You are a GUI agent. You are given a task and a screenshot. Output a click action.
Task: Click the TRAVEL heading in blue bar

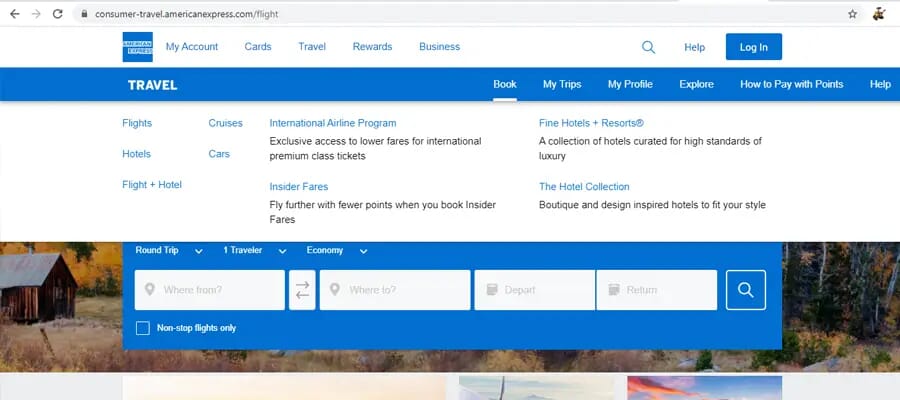pyautogui.click(x=152, y=86)
